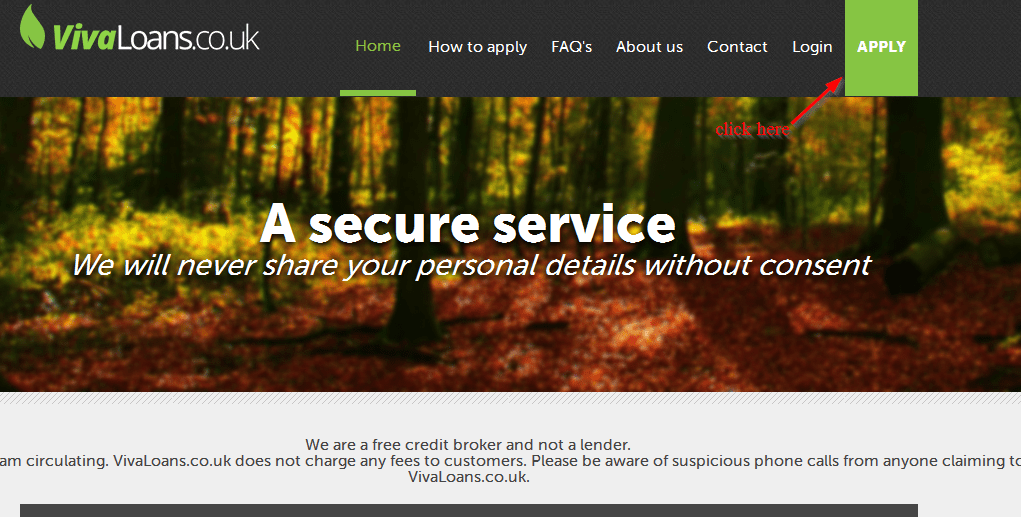Click the green APPLY button

coord(881,48)
